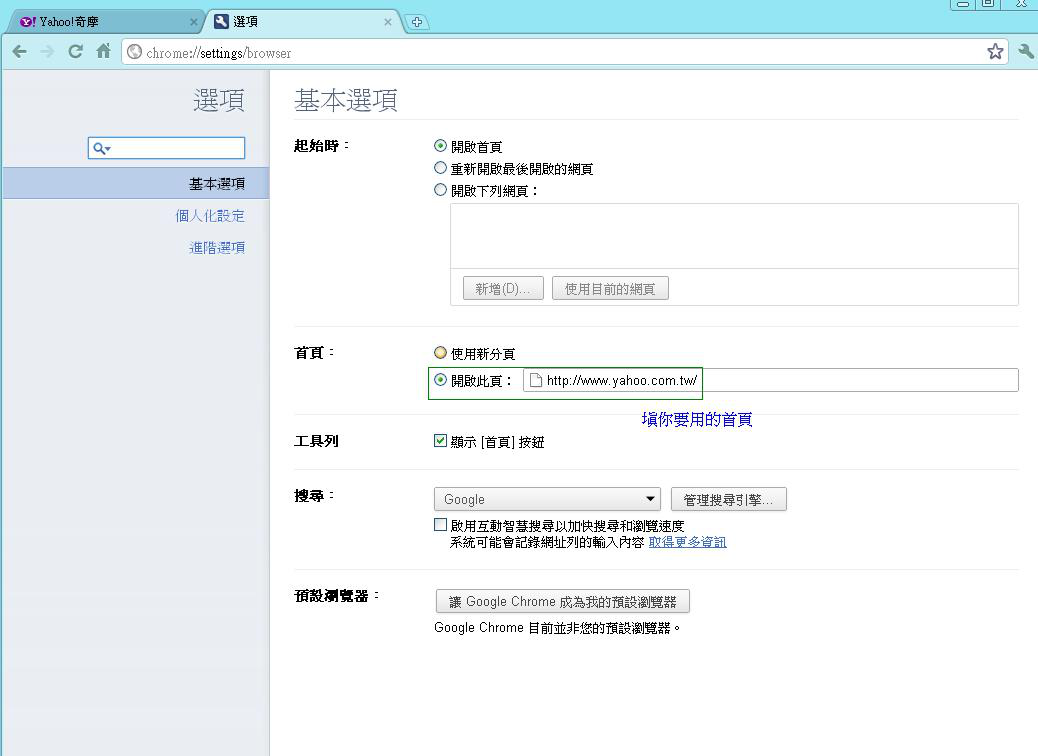Enable the 啟用互動智慧搜尋 checkbox
The height and width of the screenshot is (756, 1038).
click(440, 525)
